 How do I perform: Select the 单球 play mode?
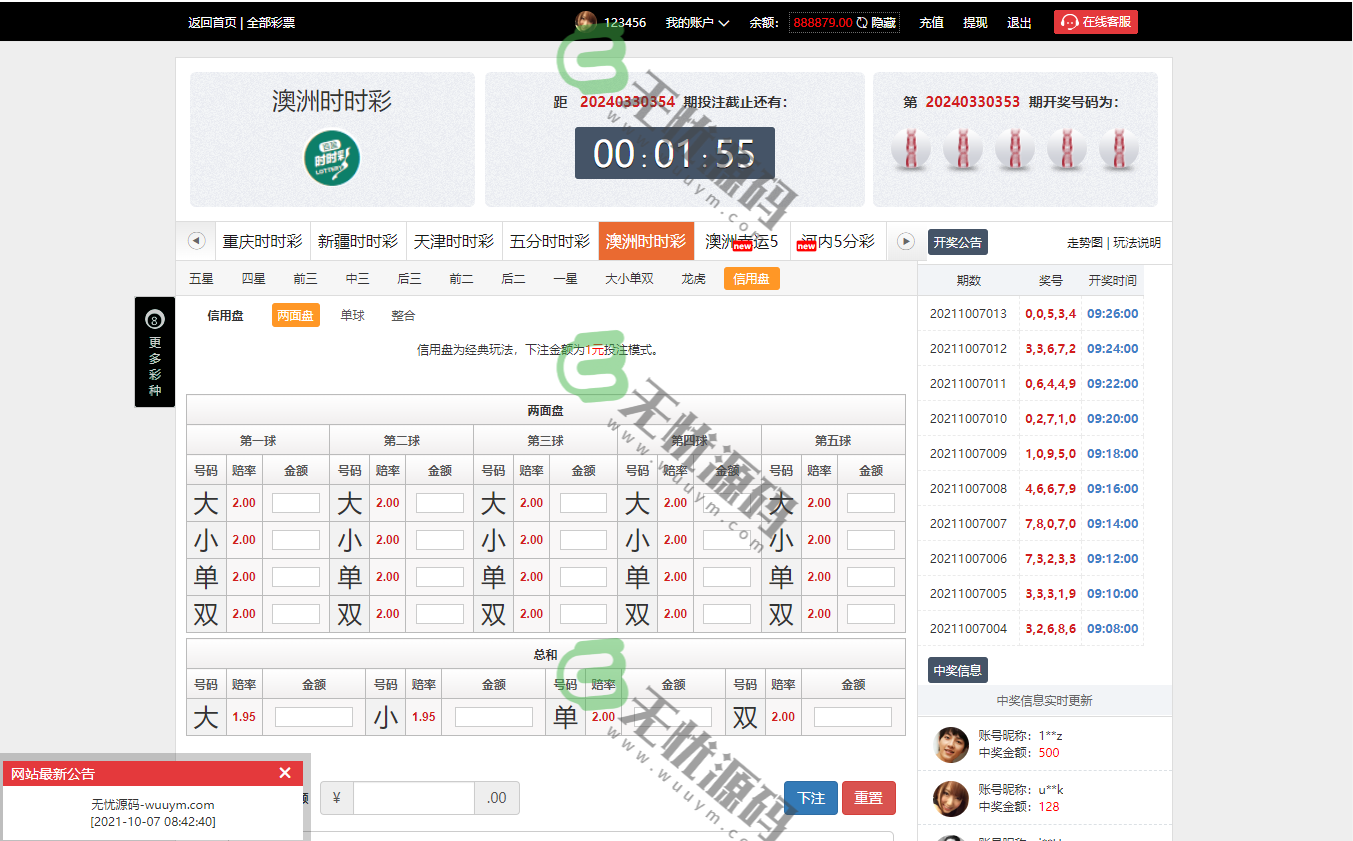[352, 316]
